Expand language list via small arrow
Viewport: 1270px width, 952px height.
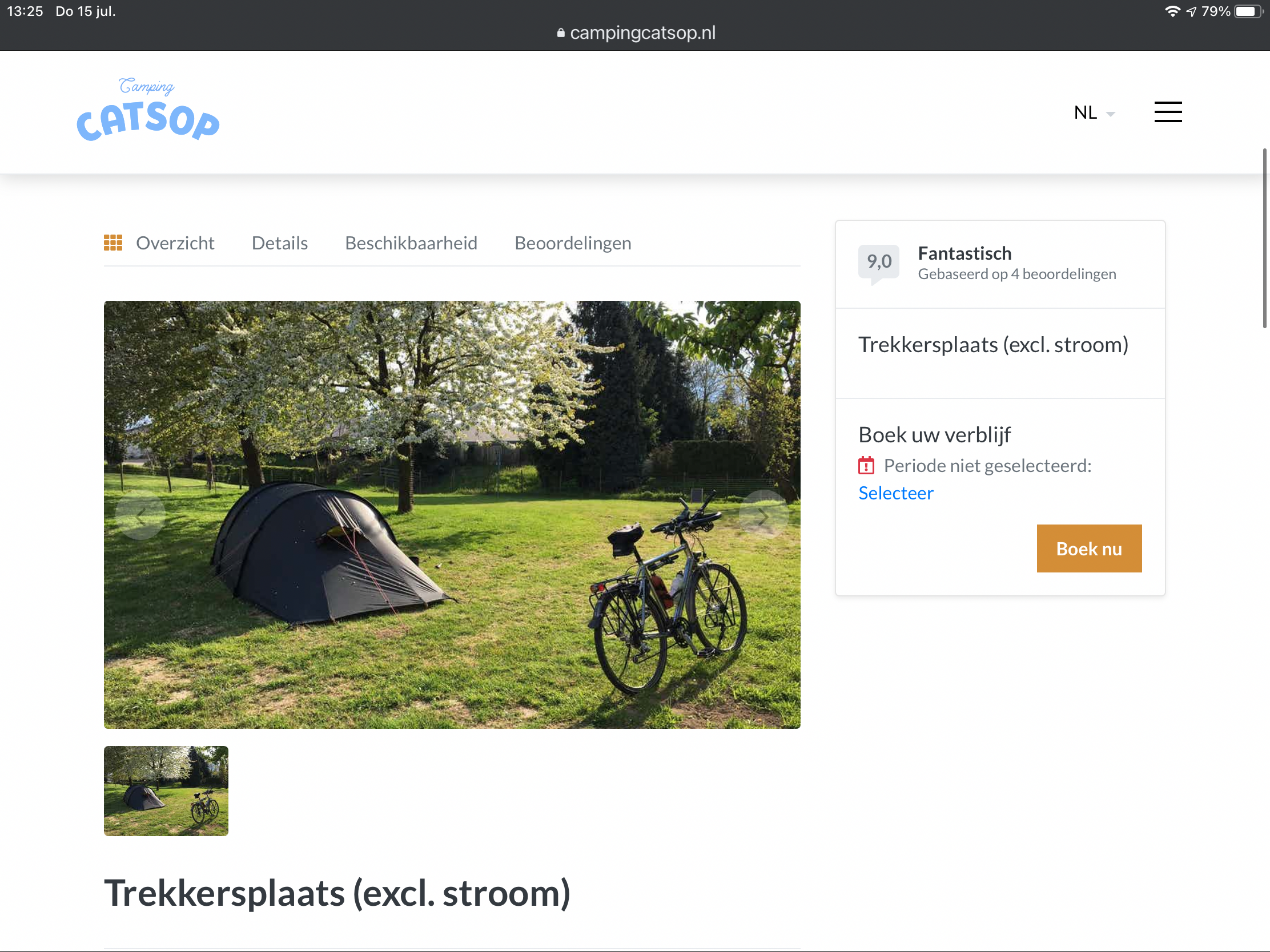pyautogui.click(x=1110, y=114)
